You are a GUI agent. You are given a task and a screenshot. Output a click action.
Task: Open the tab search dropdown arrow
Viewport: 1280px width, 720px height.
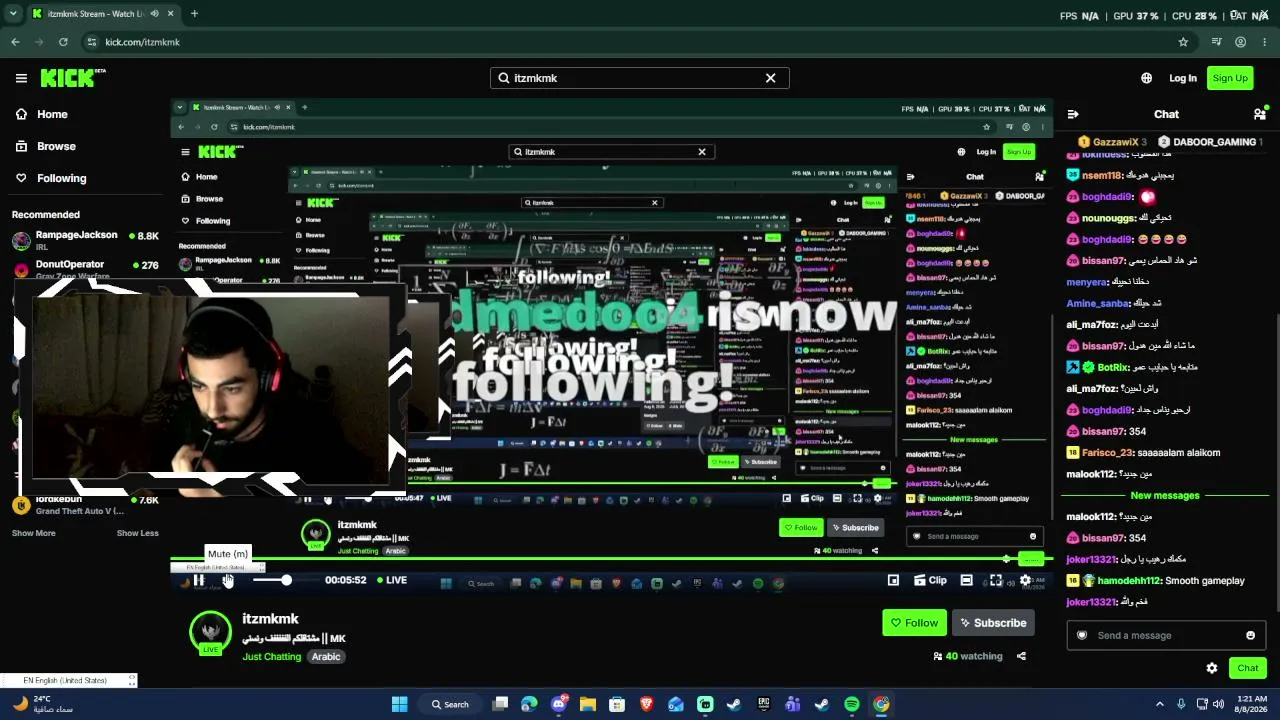(13, 14)
